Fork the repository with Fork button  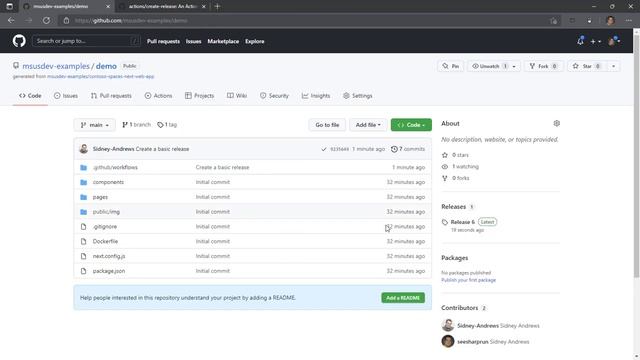[543, 66]
